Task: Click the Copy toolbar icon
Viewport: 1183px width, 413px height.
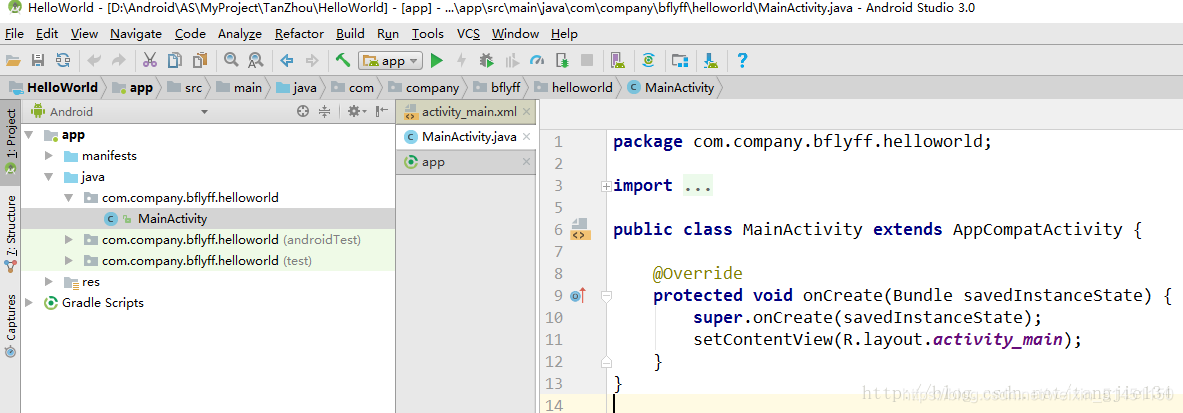Action: pos(175,60)
